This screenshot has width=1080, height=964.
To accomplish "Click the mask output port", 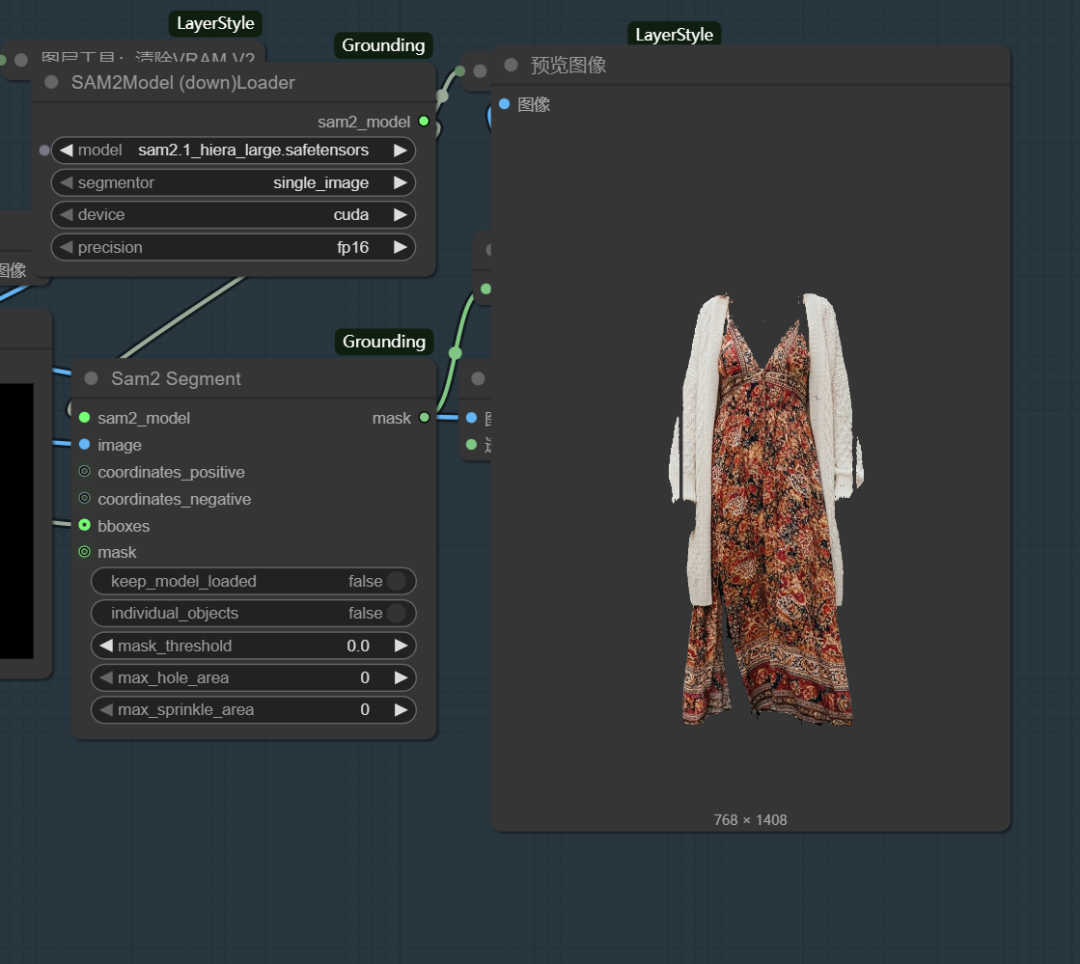I will coord(424,417).
